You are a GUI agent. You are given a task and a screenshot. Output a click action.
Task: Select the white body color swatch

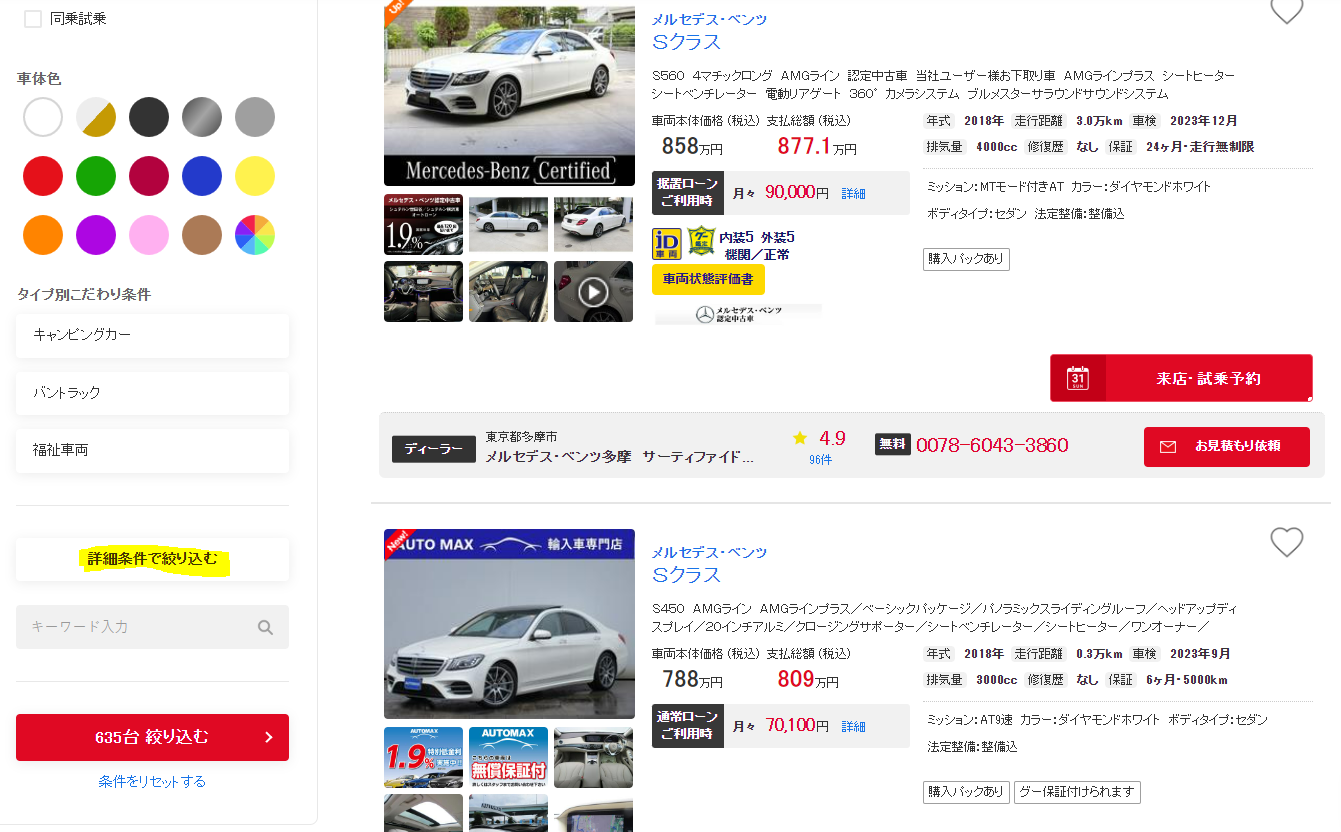pos(43,117)
